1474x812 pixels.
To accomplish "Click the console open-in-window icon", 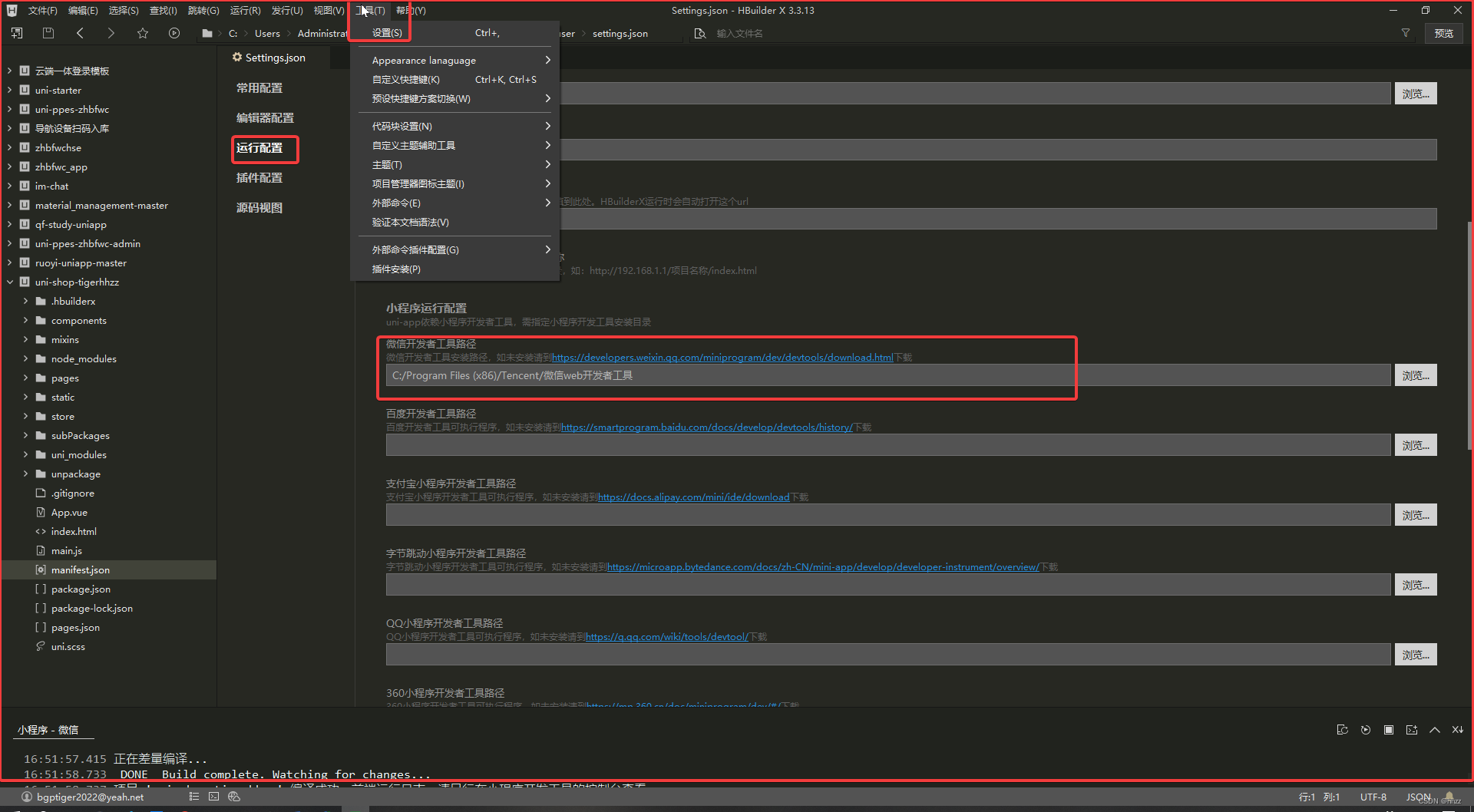I will coord(1411,730).
